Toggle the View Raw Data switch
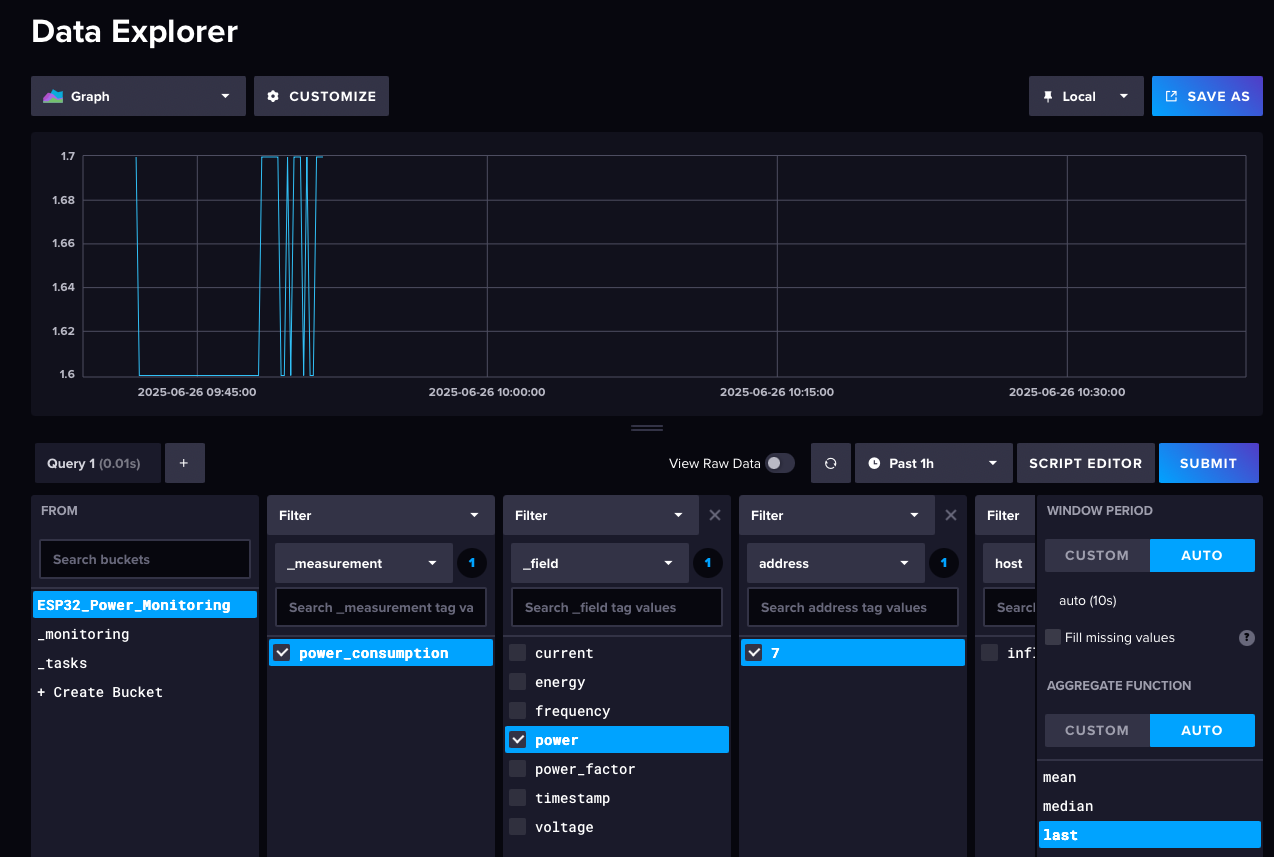Viewport: 1274px width, 857px height. click(x=779, y=463)
